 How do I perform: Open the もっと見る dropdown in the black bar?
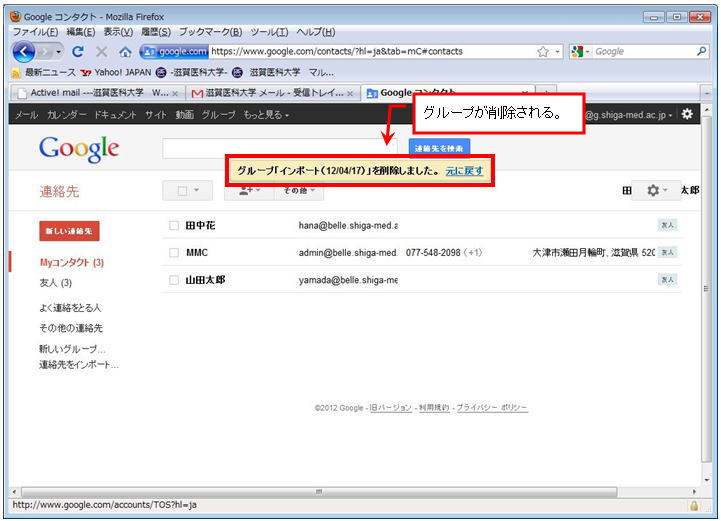coord(266,115)
